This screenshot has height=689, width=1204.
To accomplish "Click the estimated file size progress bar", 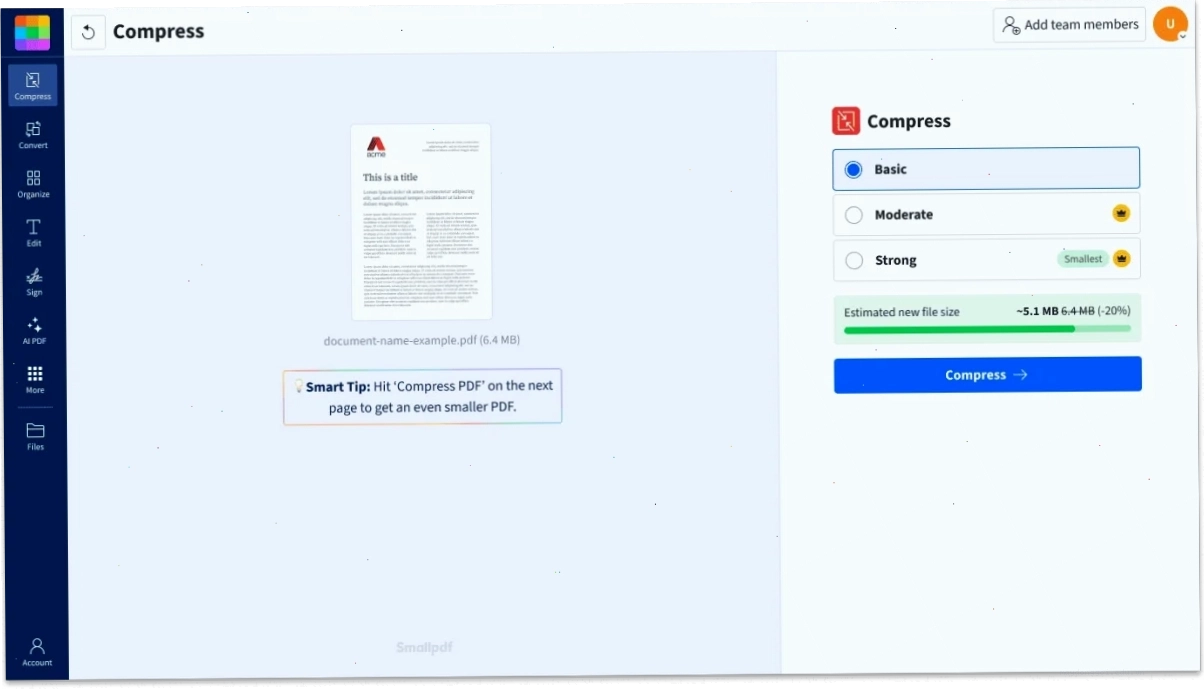I will click(987, 328).
